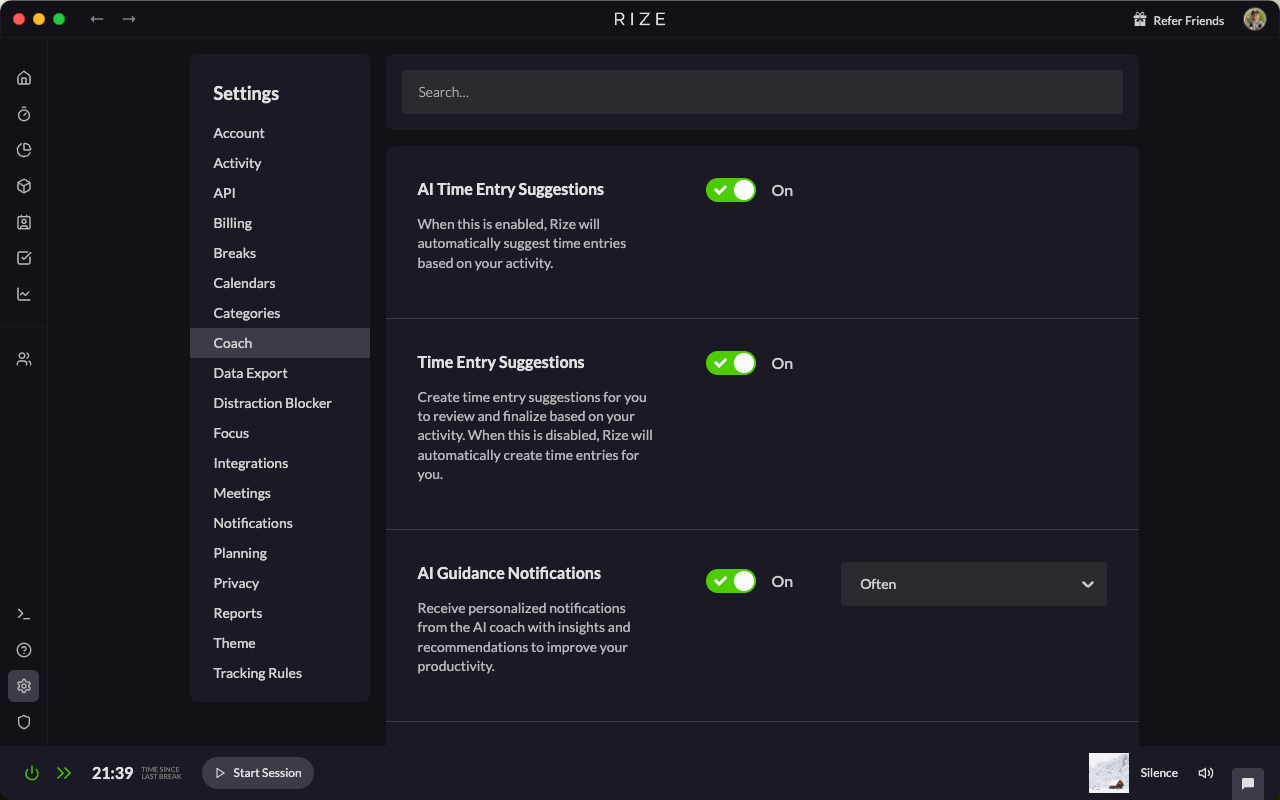The image size is (1280, 800).
Task: Go to Focus settings
Action: pyautogui.click(x=280, y=433)
